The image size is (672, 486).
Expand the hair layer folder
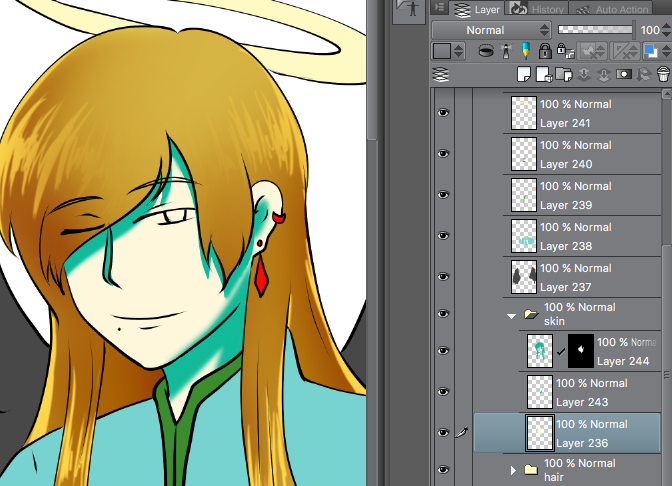[x=513, y=470]
